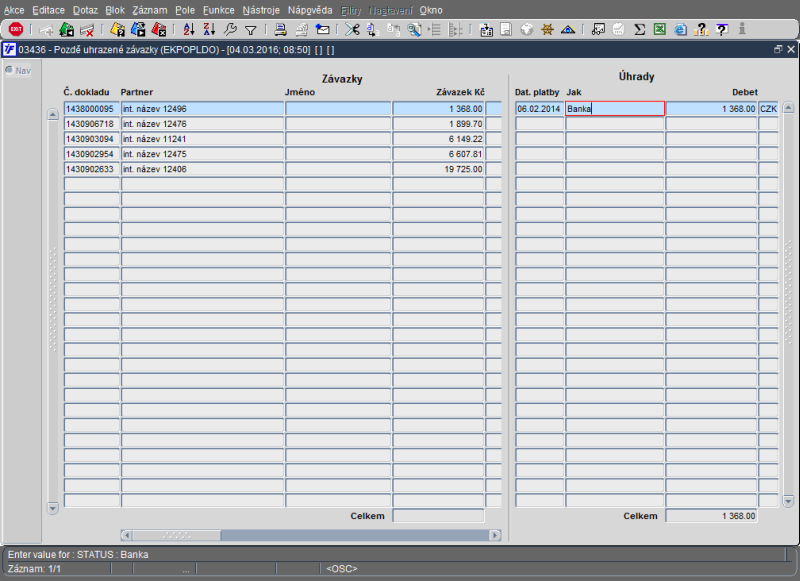Screen dimensions: 800x581
Task: Open the Záznam menu
Action: 149,10
